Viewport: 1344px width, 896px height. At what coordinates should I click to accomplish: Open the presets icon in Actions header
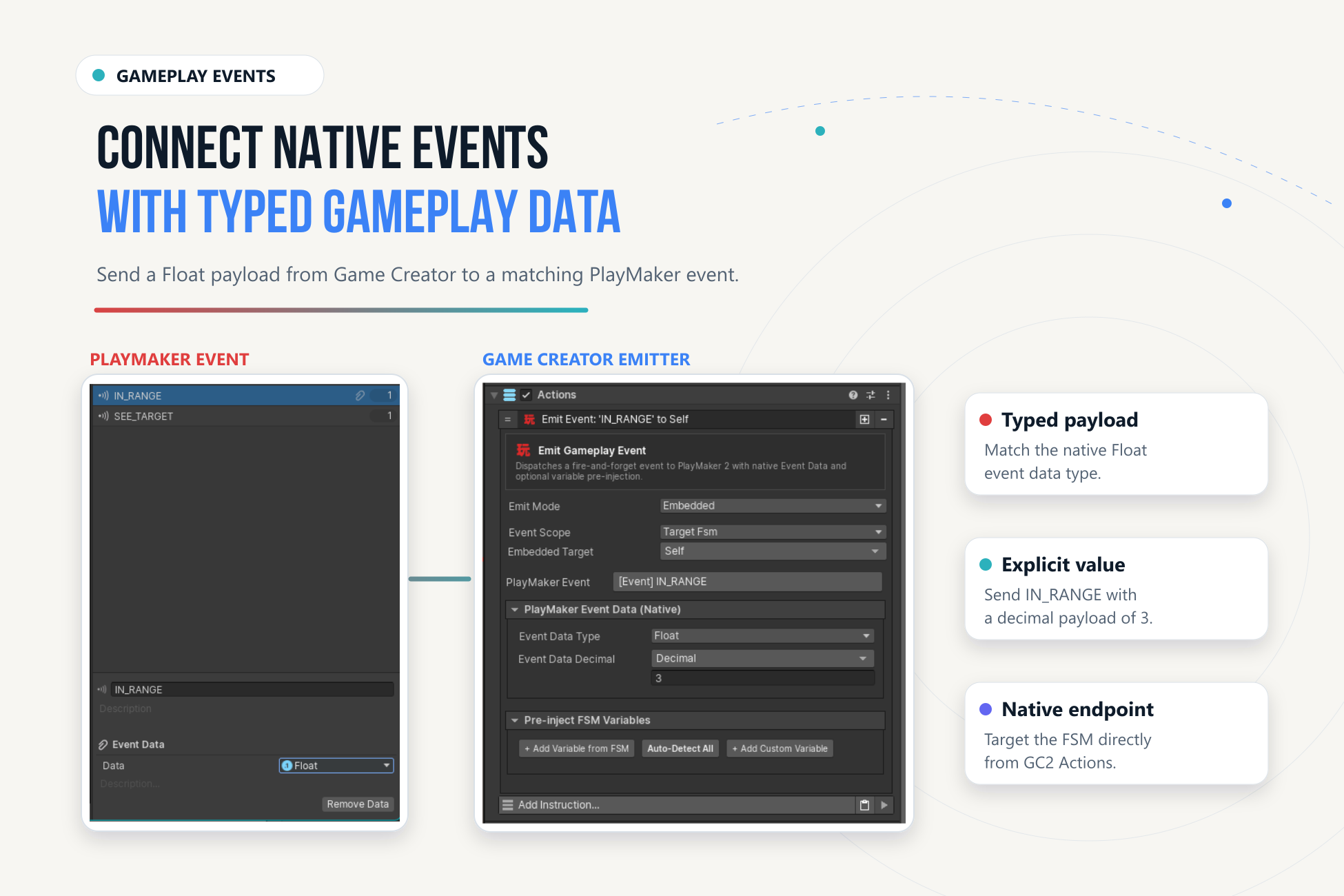pos(870,395)
